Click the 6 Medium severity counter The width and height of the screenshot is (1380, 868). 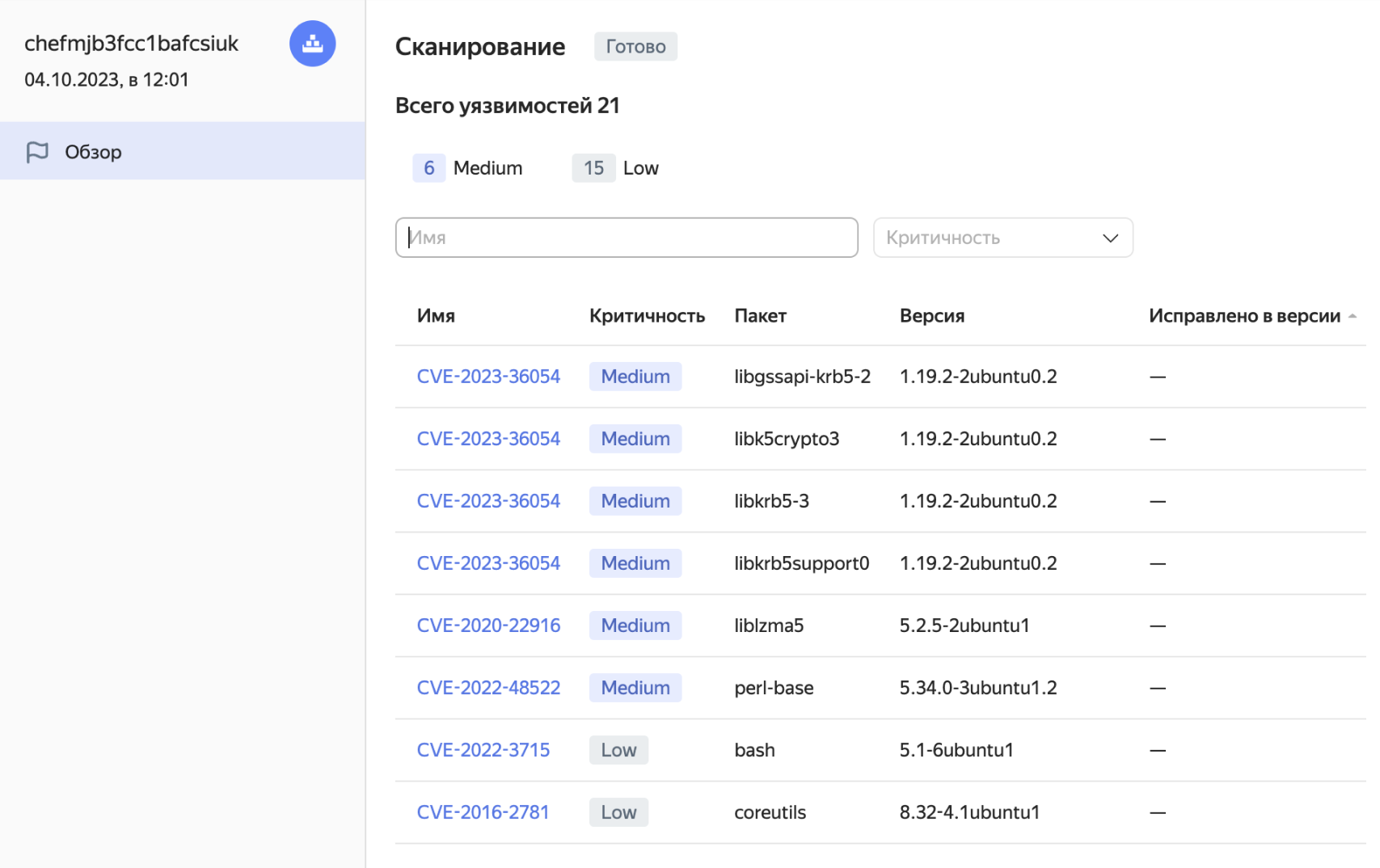[467, 168]
